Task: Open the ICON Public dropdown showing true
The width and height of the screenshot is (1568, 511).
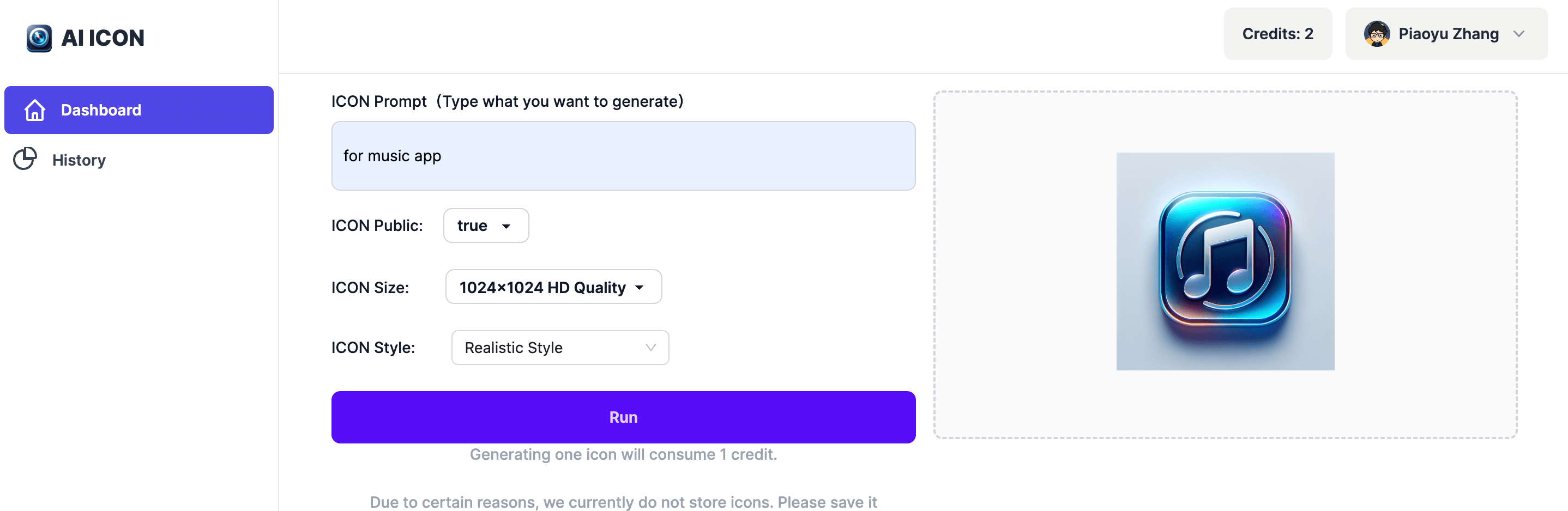Action: (x=485, y=225)
